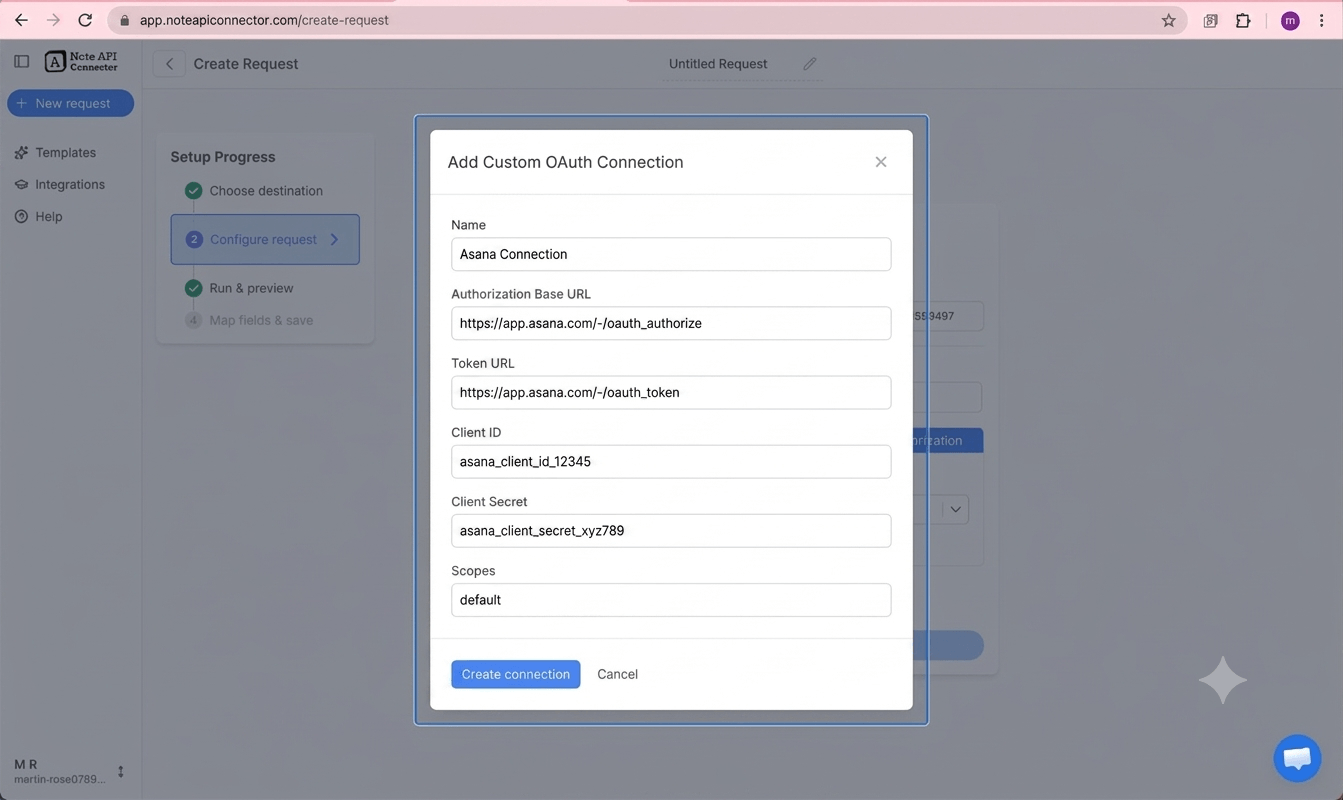
Task: Focus the Name input field
Action: coord(671,254)
